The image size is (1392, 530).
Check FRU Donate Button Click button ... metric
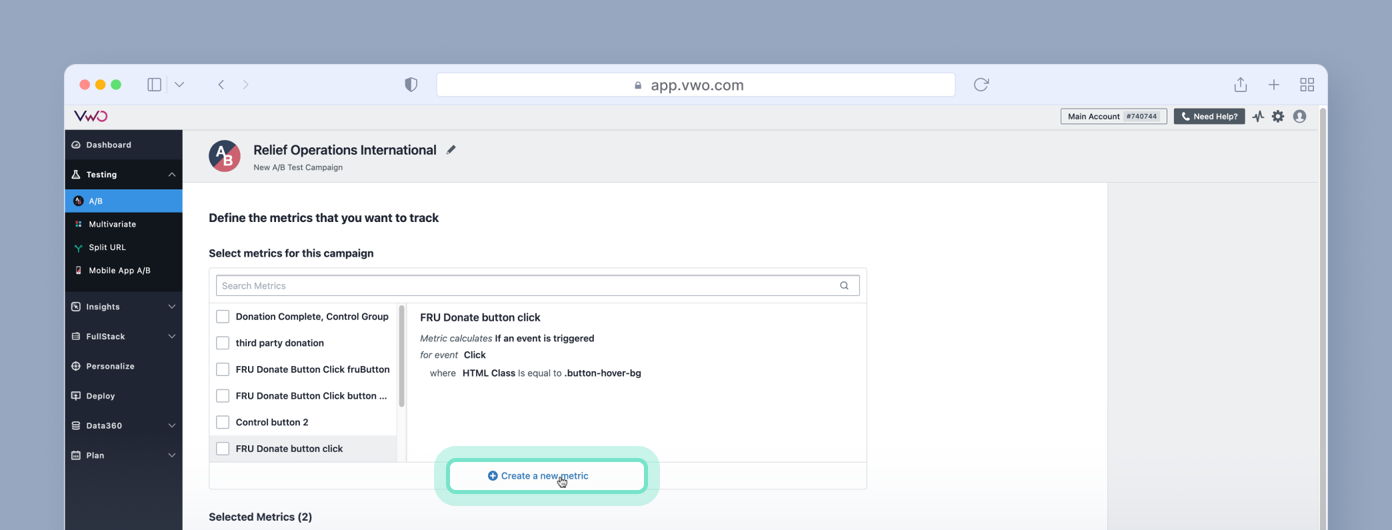[223, 396]
